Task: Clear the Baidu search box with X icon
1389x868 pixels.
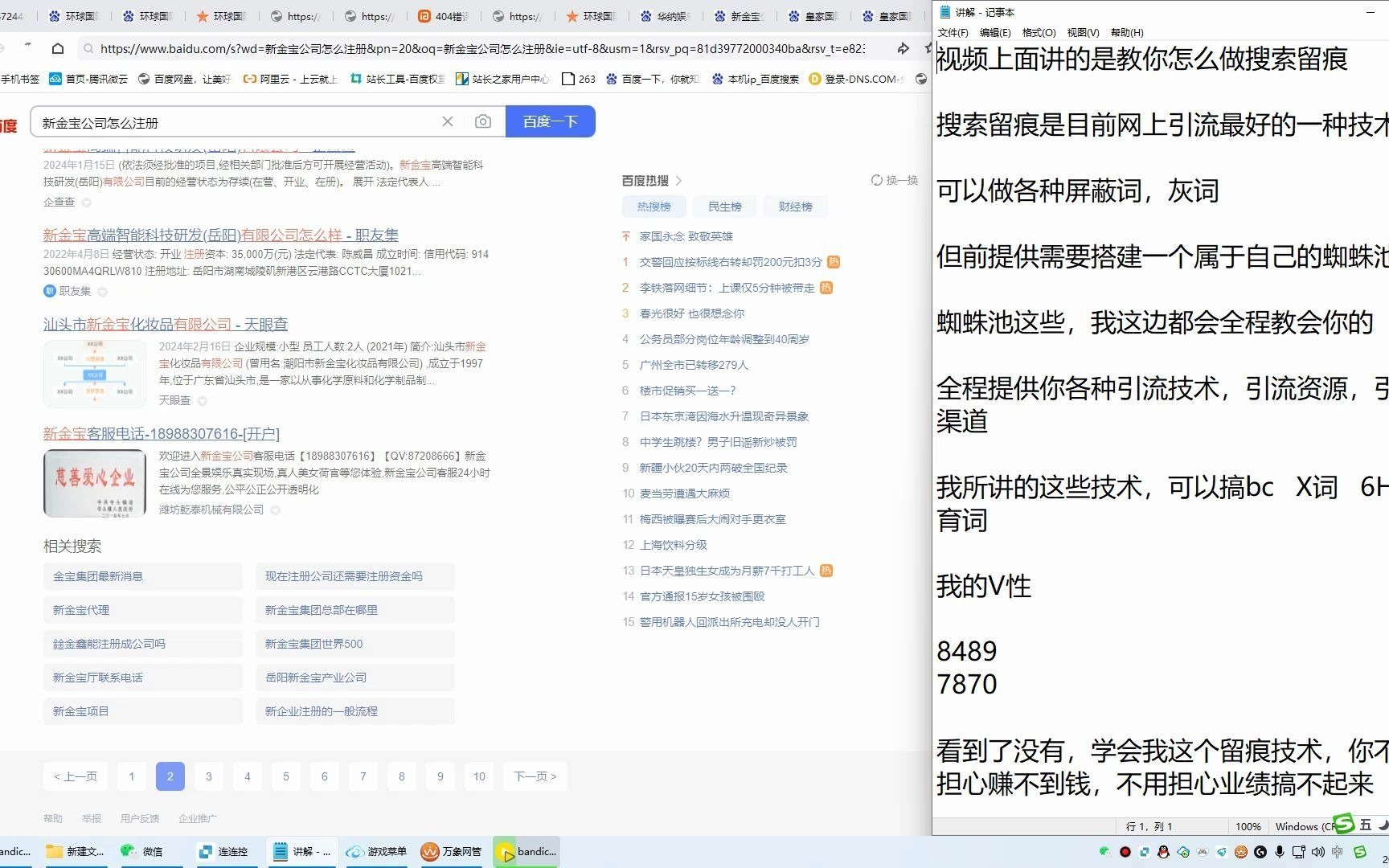Action: pyautogui.click(x=448, y=121)
